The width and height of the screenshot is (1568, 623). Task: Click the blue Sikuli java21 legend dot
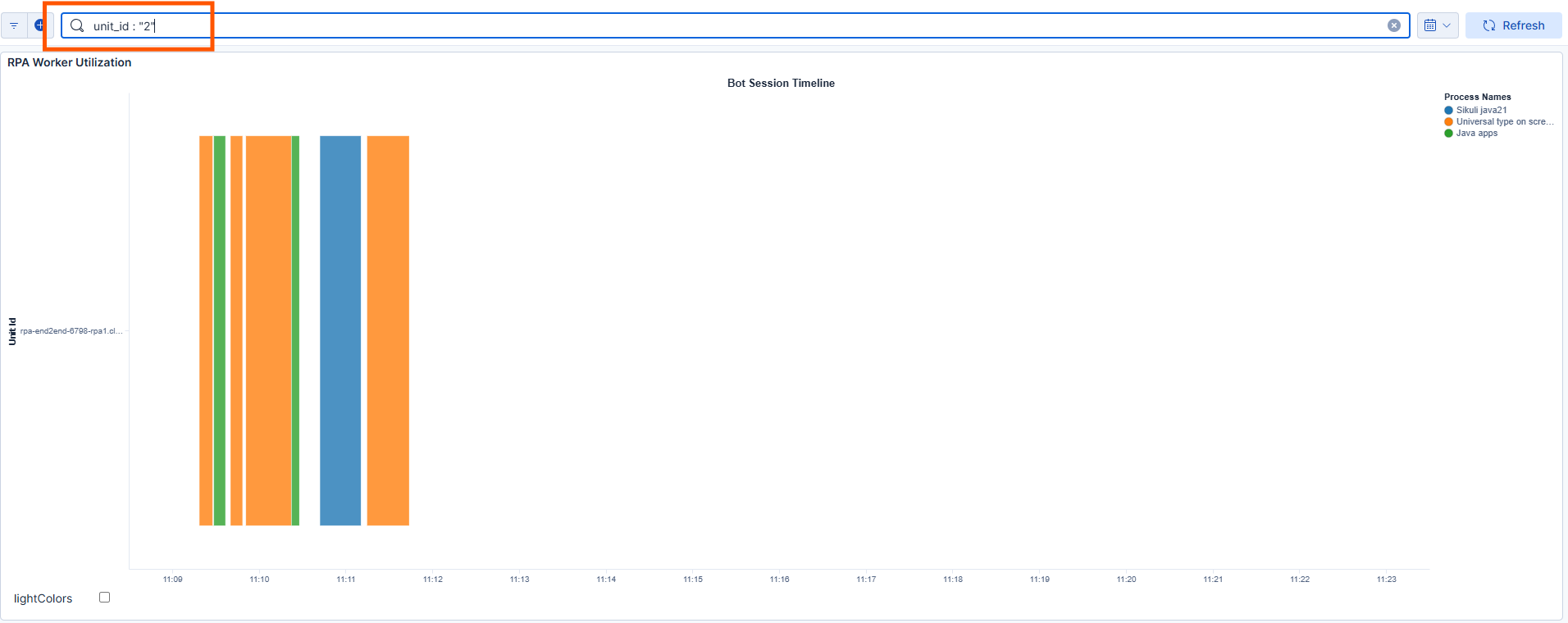coord(1448,110)
